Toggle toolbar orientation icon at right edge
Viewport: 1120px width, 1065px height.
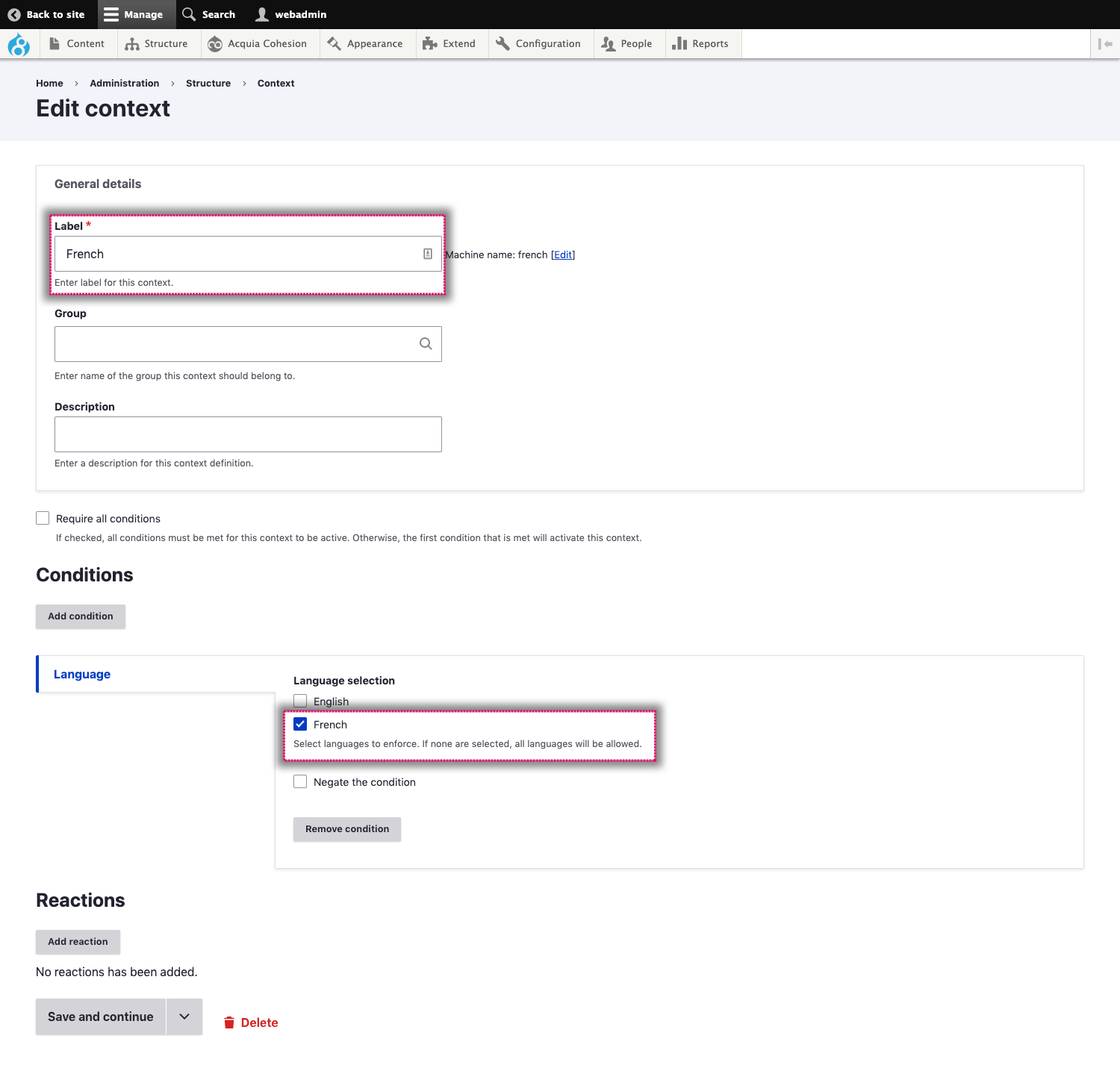(1105, 44)
